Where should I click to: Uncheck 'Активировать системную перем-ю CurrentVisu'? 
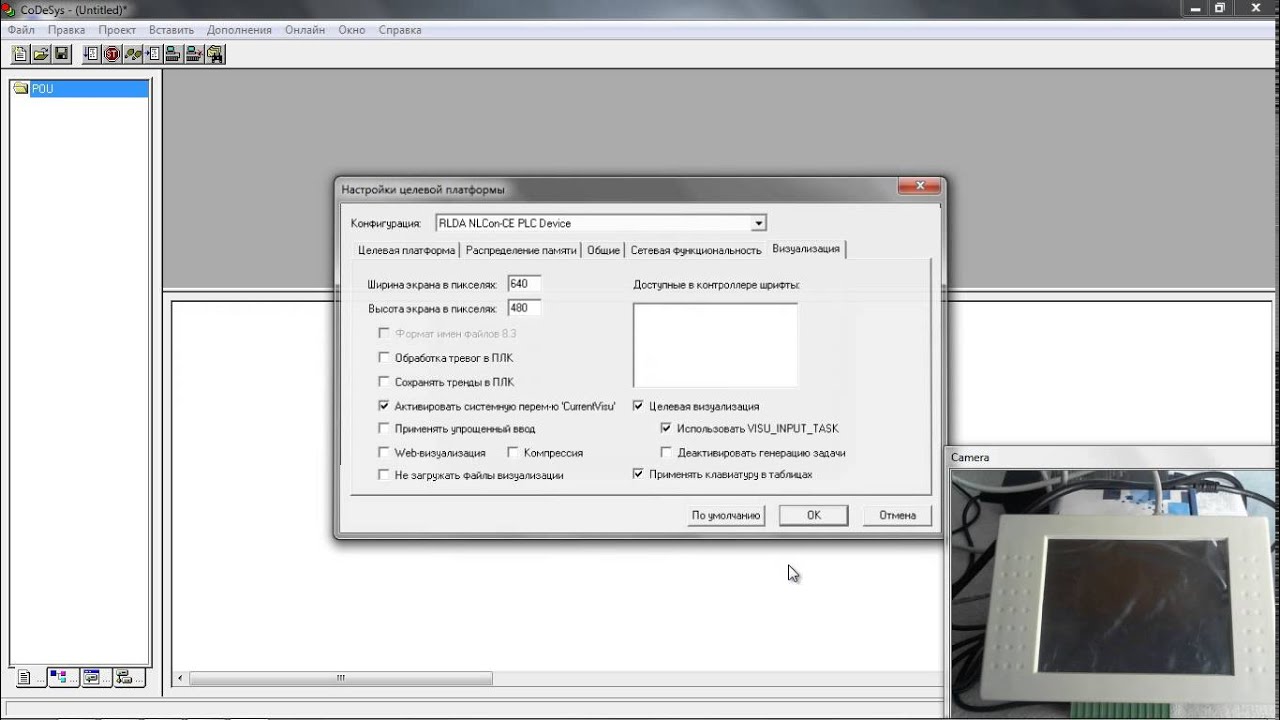pos(384,406)
